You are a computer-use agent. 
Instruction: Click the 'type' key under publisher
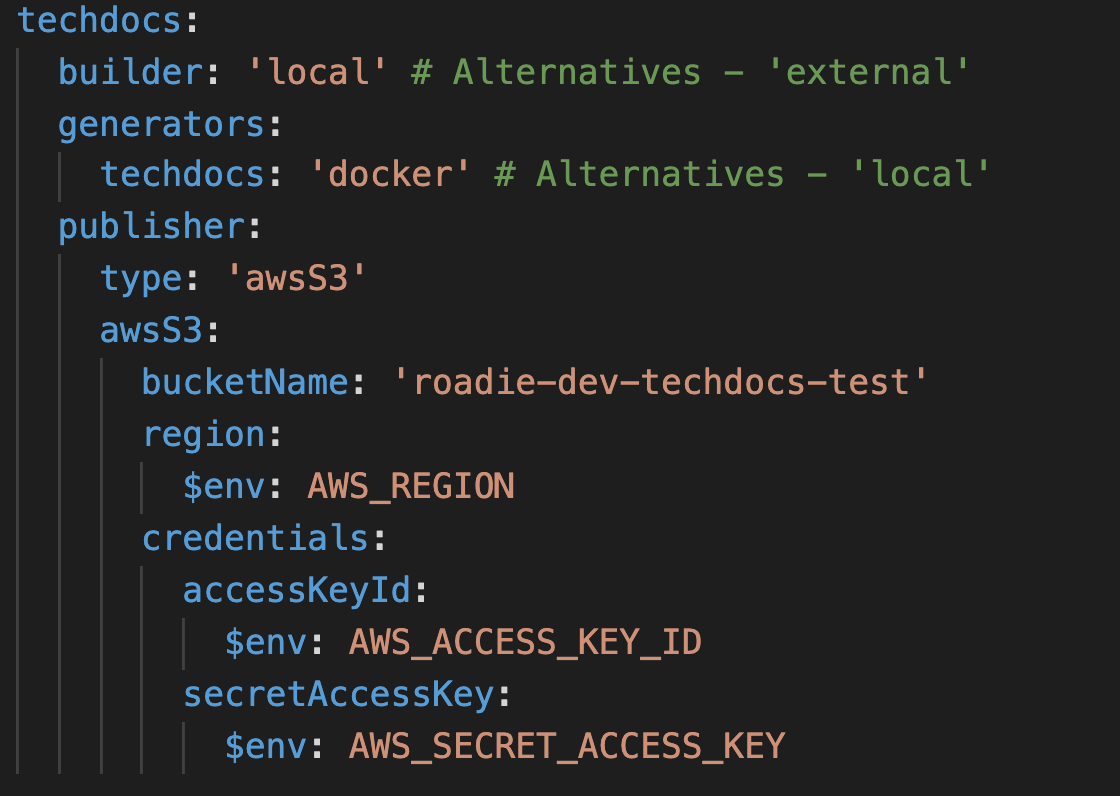140,279
